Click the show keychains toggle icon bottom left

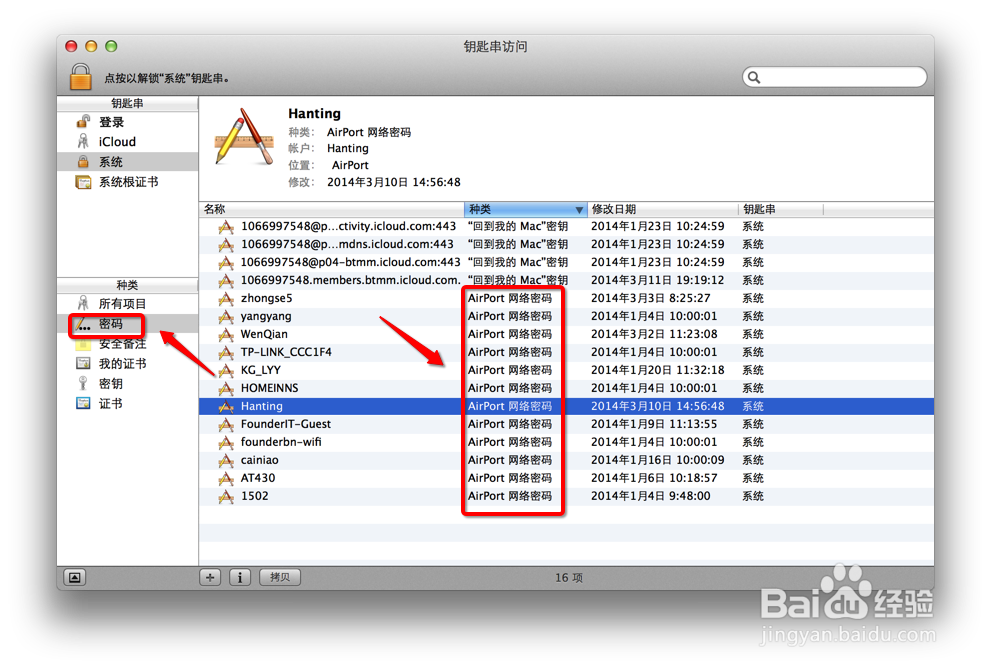coord(74,577)
